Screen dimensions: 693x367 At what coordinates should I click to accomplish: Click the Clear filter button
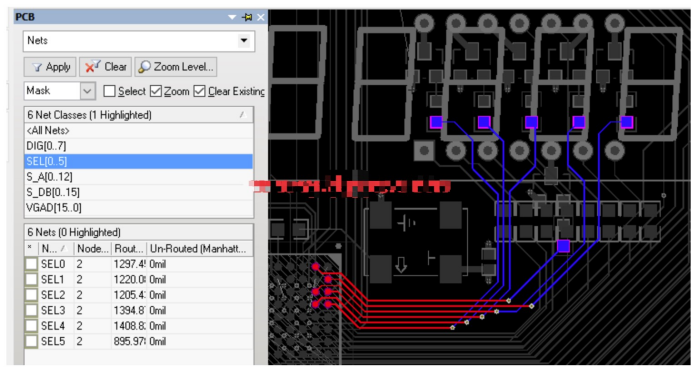105,67
